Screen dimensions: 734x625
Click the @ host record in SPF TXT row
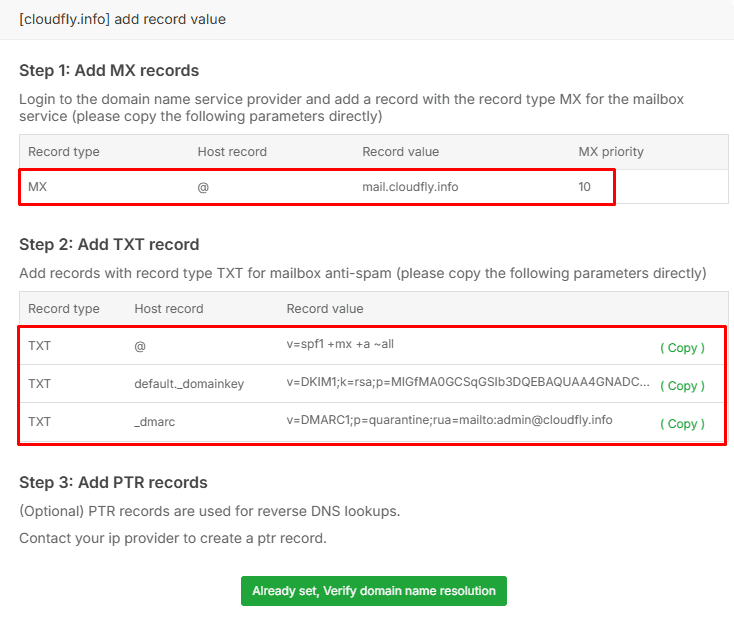click(140, 346)
